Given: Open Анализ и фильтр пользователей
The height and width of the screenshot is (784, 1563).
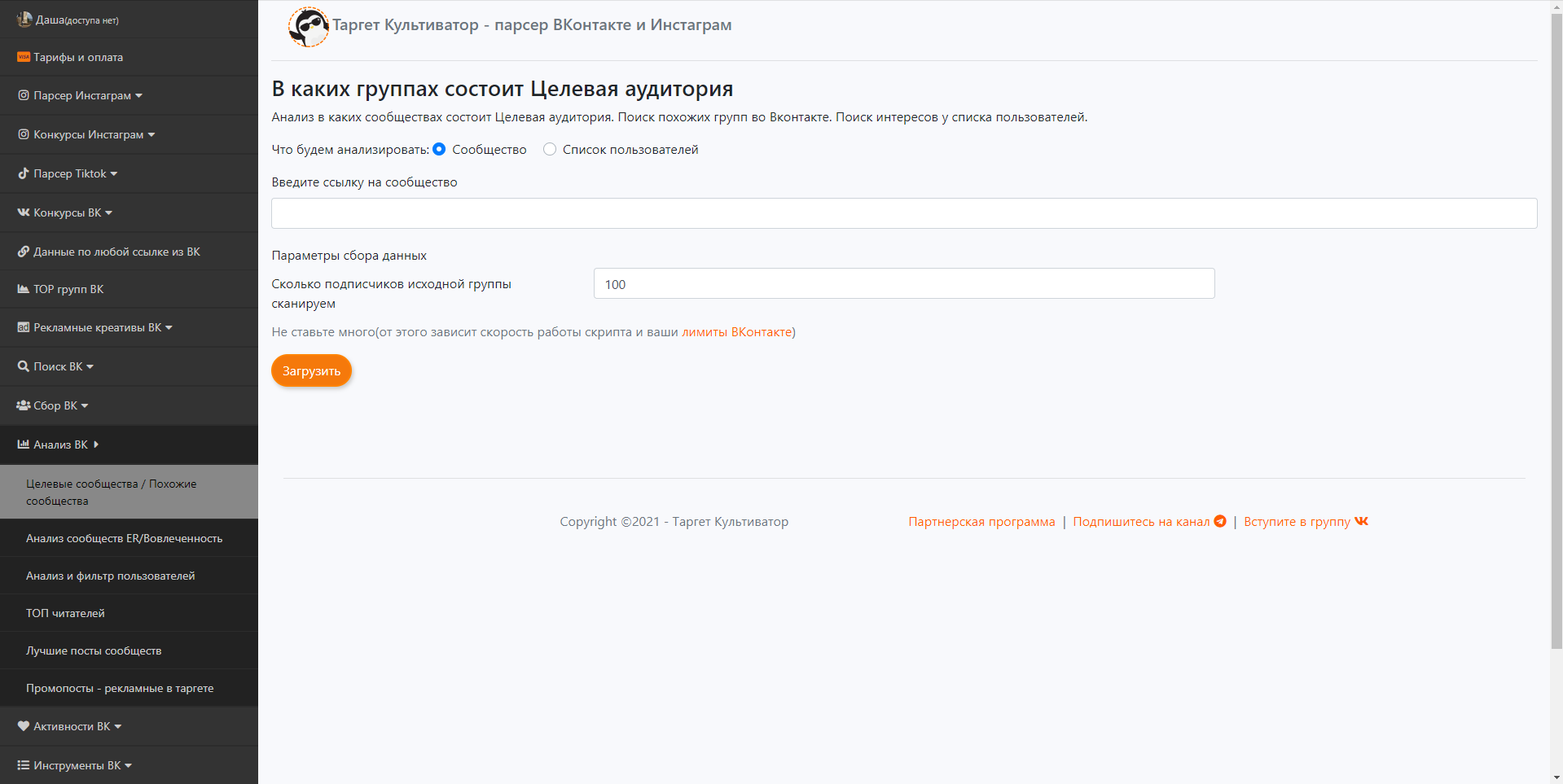Looking at the screenshot, I should pos(129,576).
